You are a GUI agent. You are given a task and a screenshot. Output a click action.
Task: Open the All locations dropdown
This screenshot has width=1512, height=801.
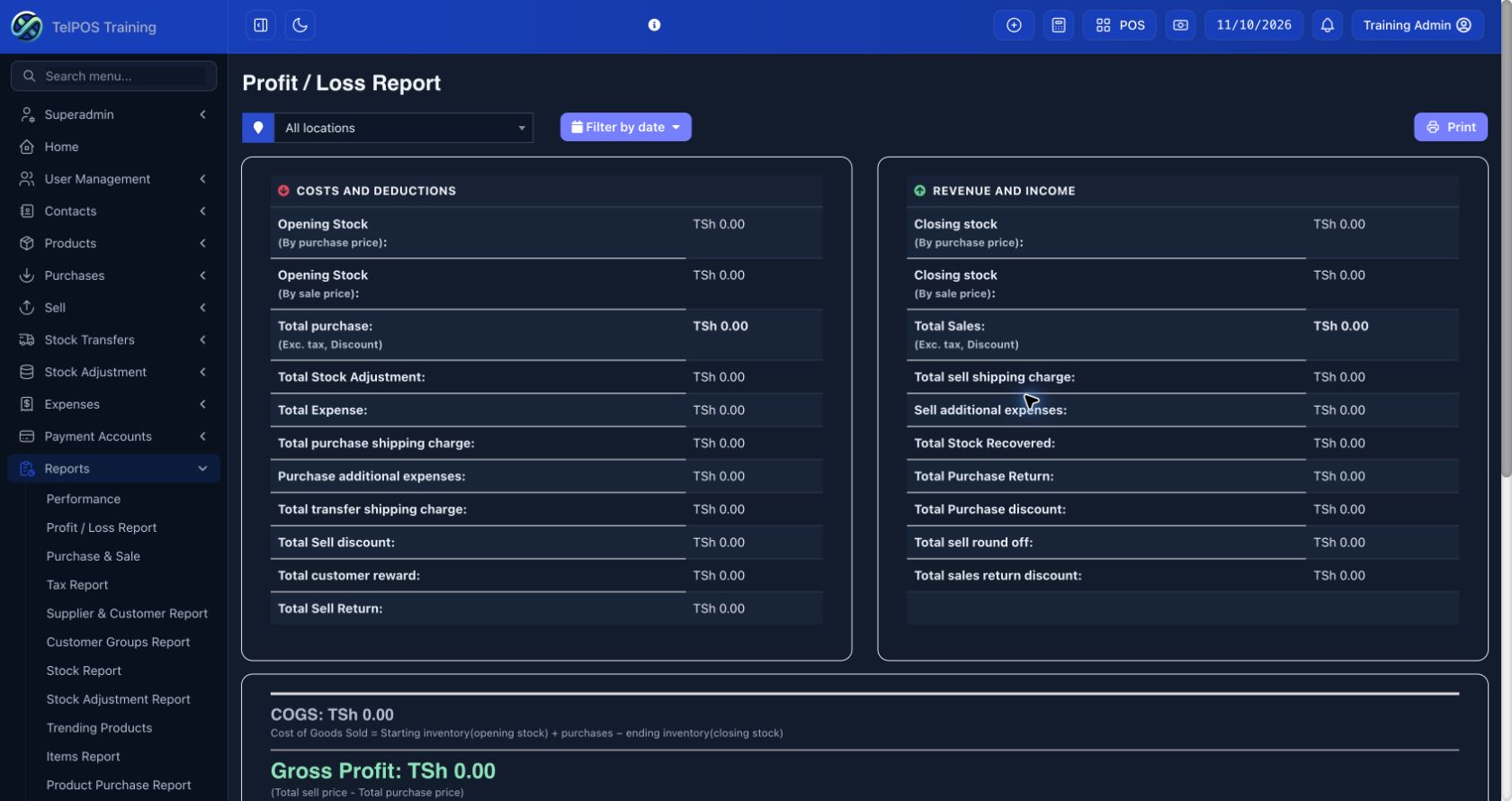(404, 128)
